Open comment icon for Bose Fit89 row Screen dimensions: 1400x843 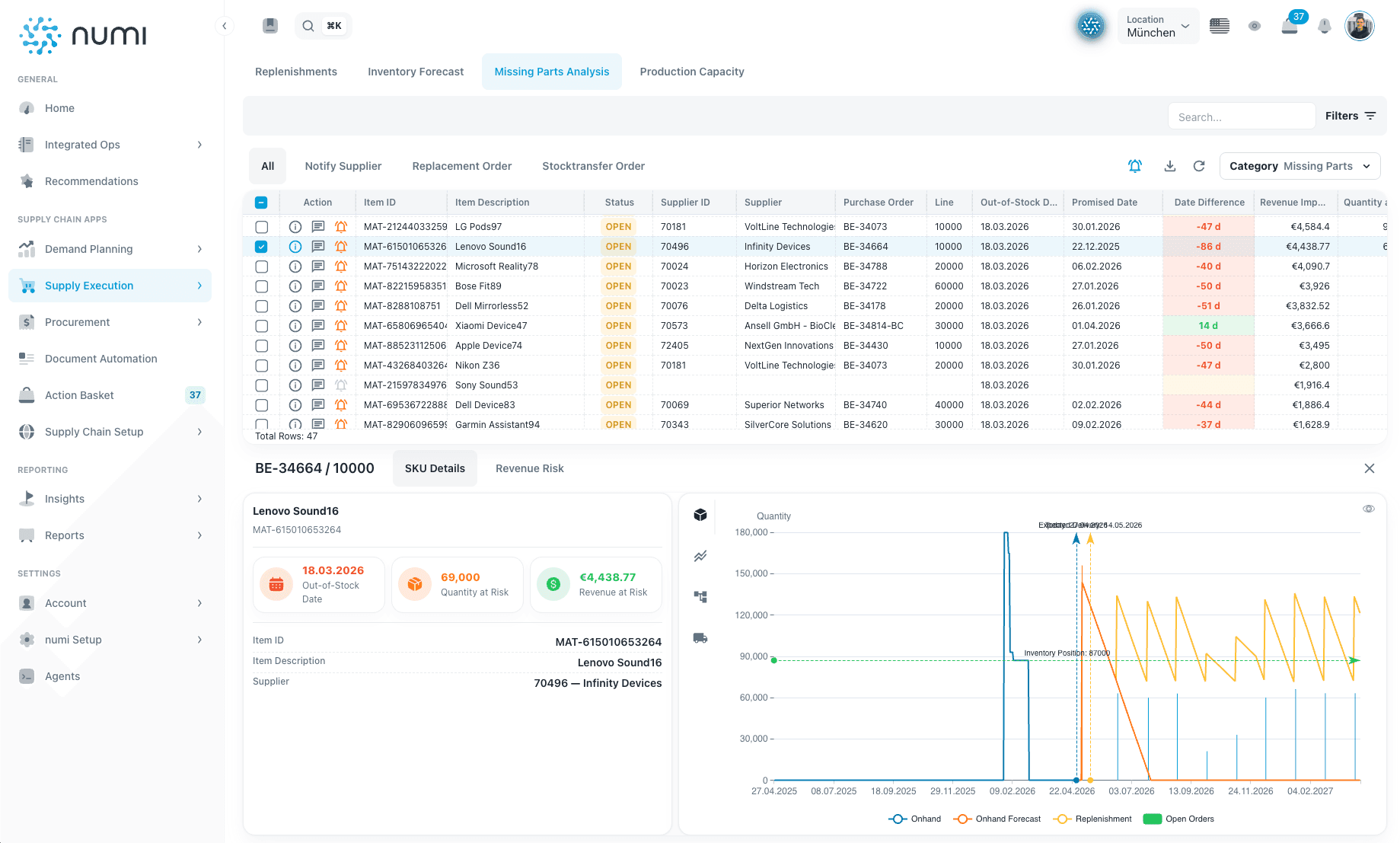coord(318,286)
